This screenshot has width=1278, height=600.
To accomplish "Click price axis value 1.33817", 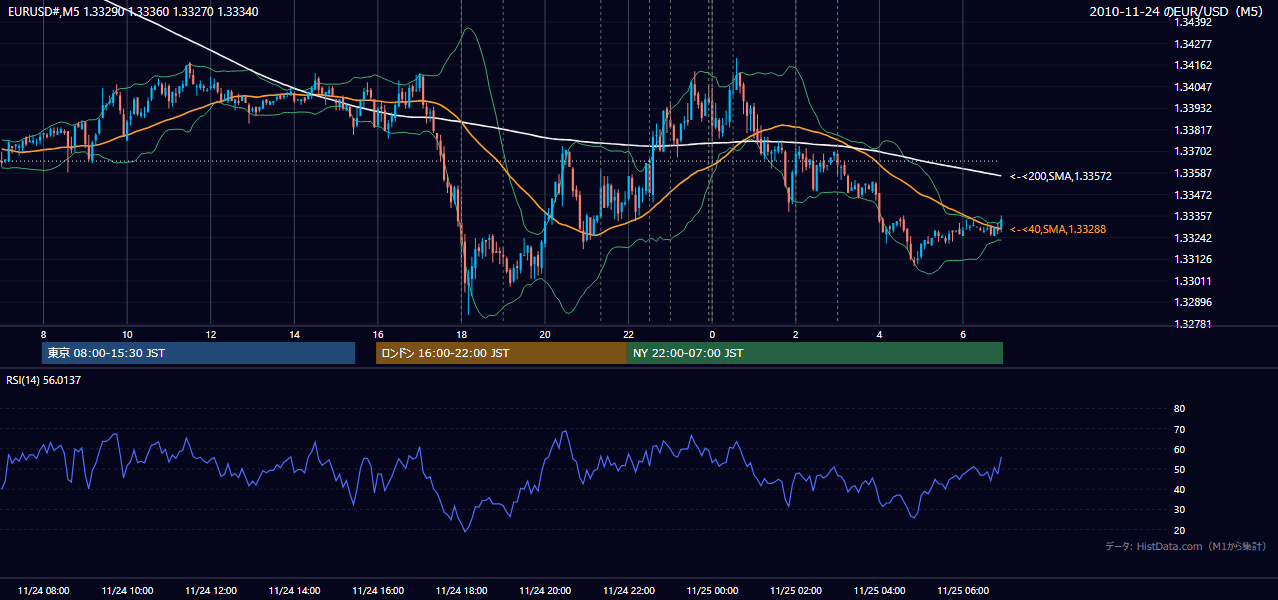I will pos(1194,130).
